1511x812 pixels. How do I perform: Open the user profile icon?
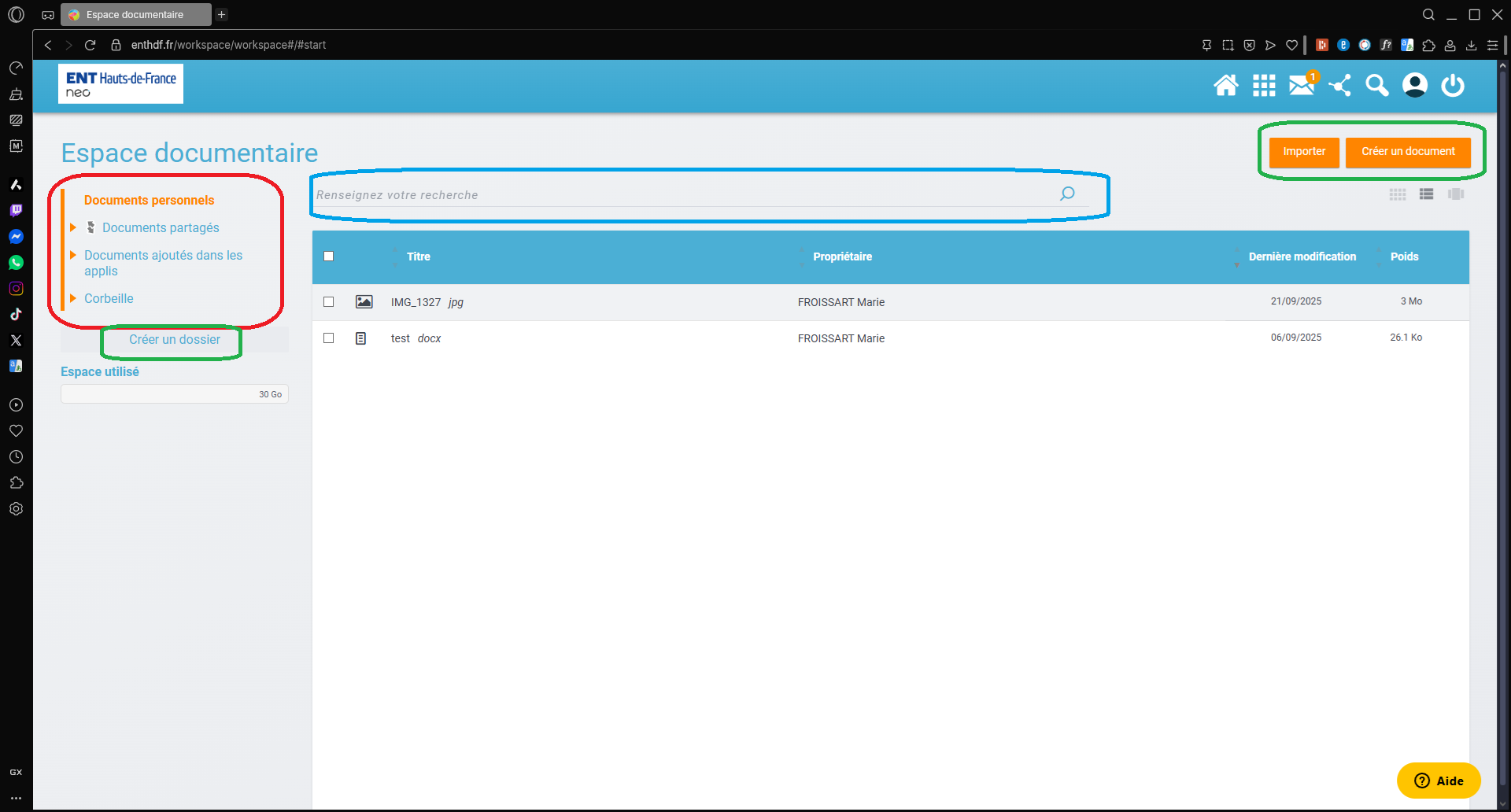[1414, 85]
